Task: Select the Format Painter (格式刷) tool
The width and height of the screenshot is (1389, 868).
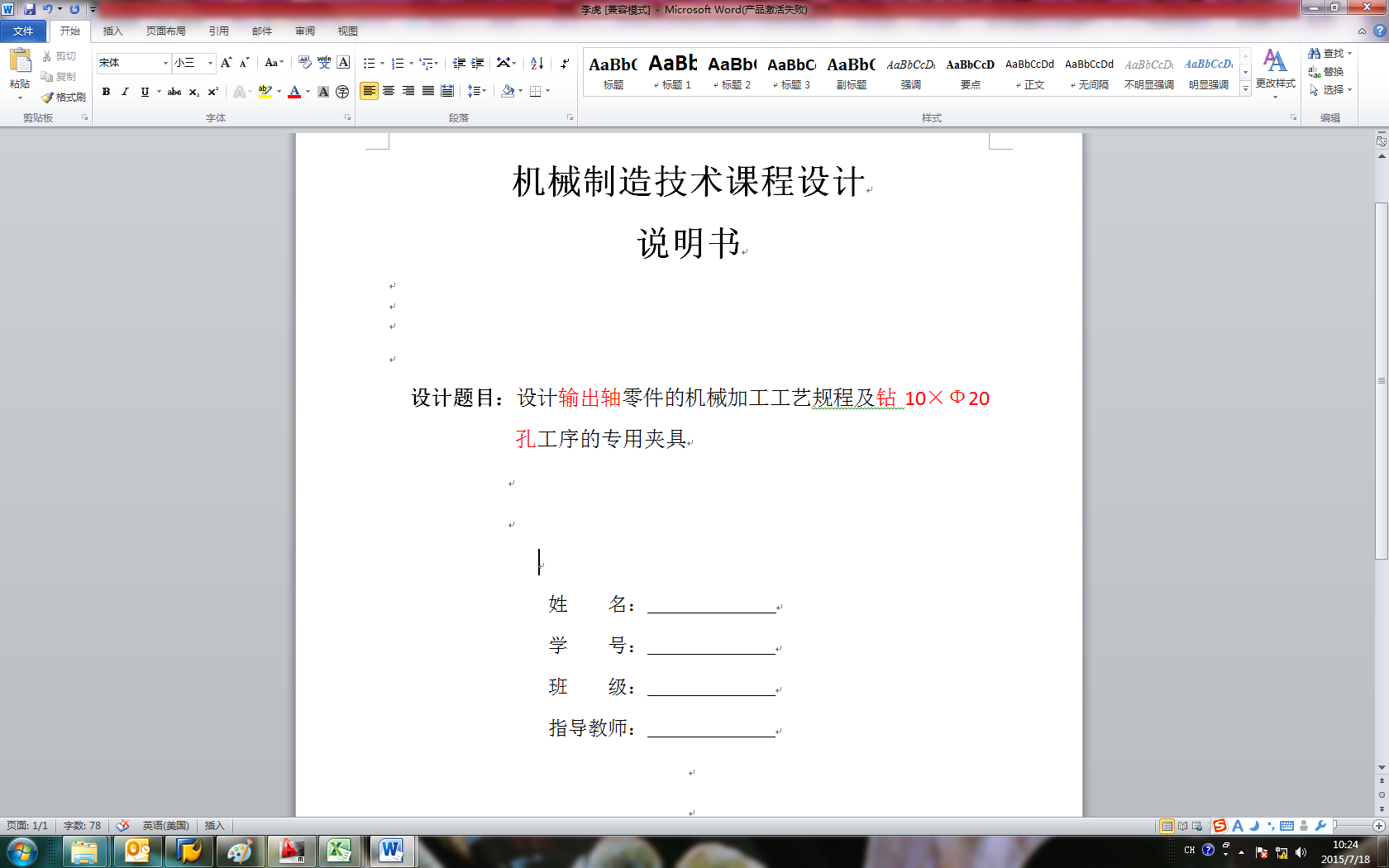Action: tap(63, 97)
